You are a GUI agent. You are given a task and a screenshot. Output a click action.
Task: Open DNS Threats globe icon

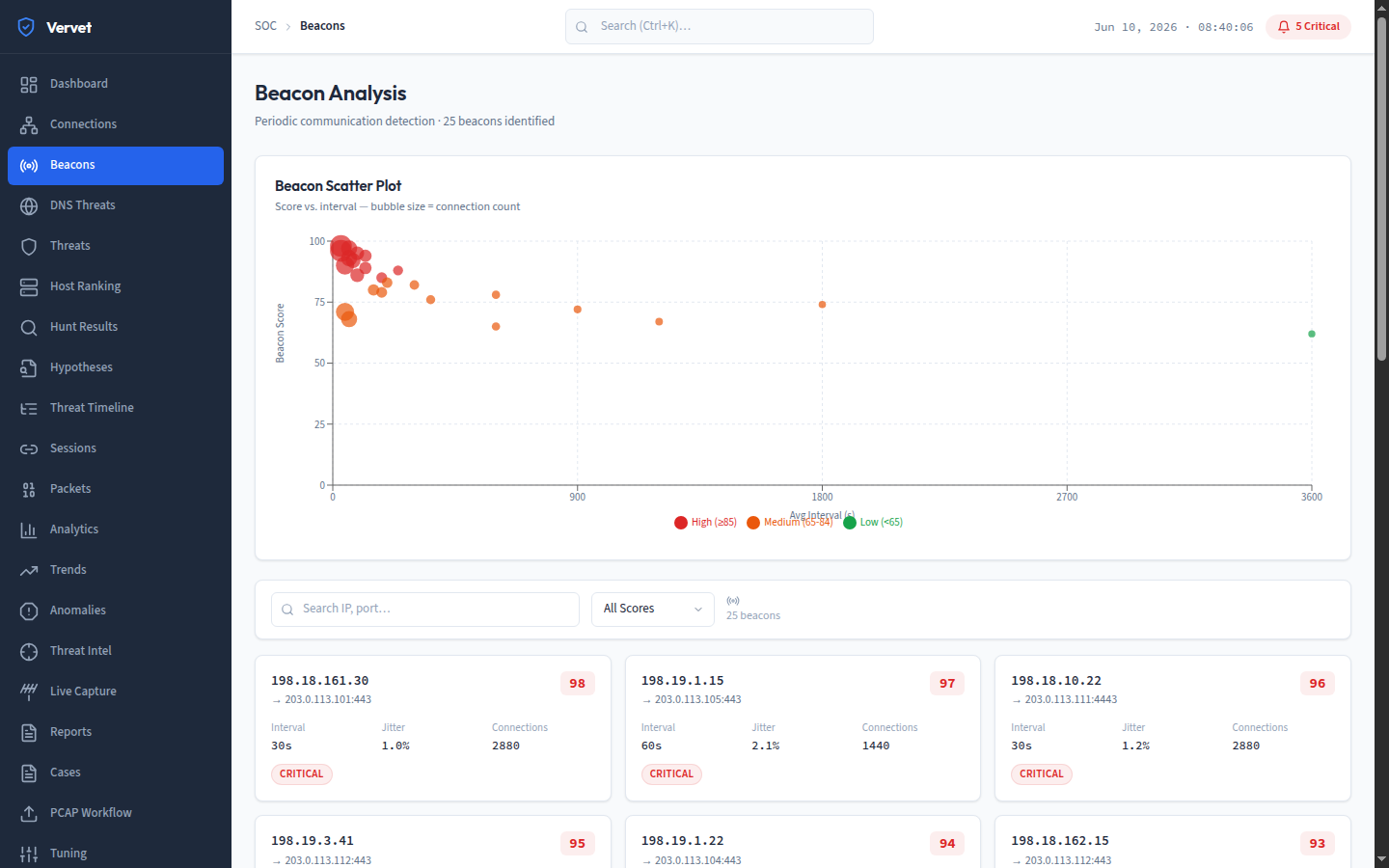pos(29,205)
